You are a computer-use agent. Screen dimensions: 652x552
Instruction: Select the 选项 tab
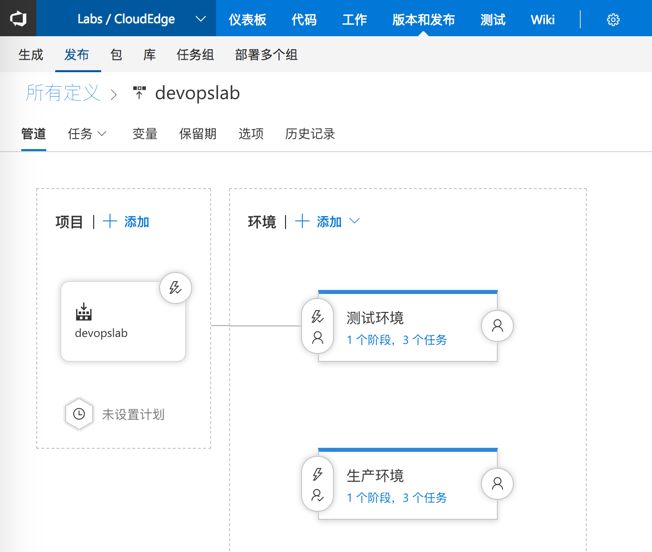point(251,133)
